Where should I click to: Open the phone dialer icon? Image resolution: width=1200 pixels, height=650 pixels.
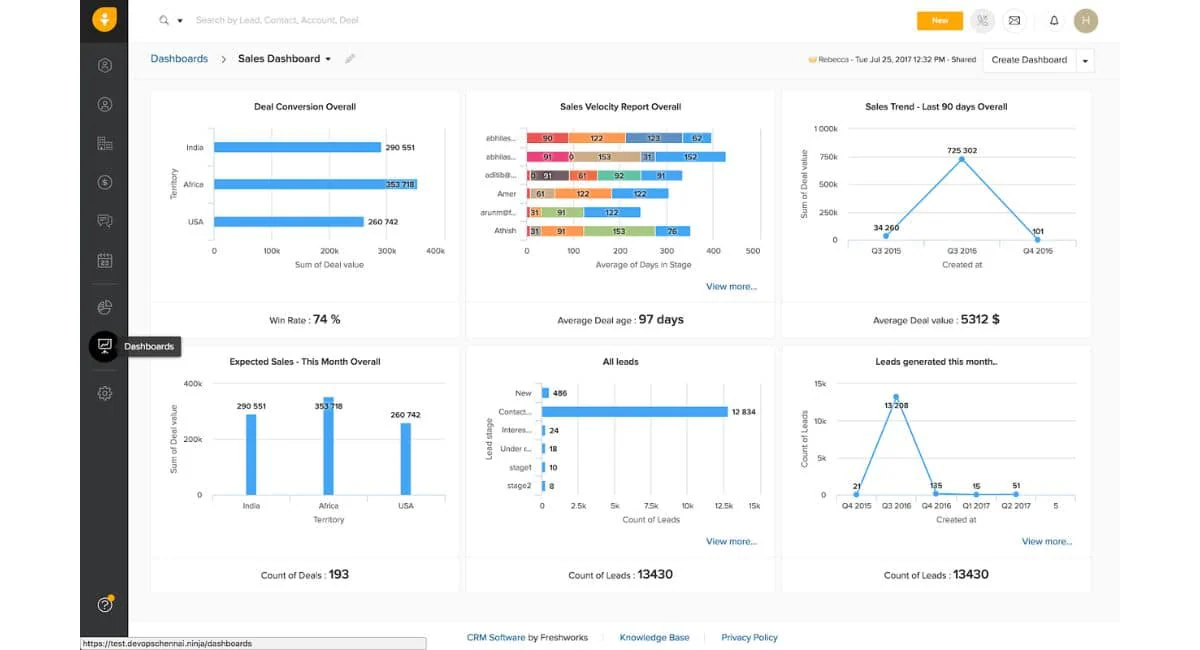pyautogui.click(x=983, y=20)
